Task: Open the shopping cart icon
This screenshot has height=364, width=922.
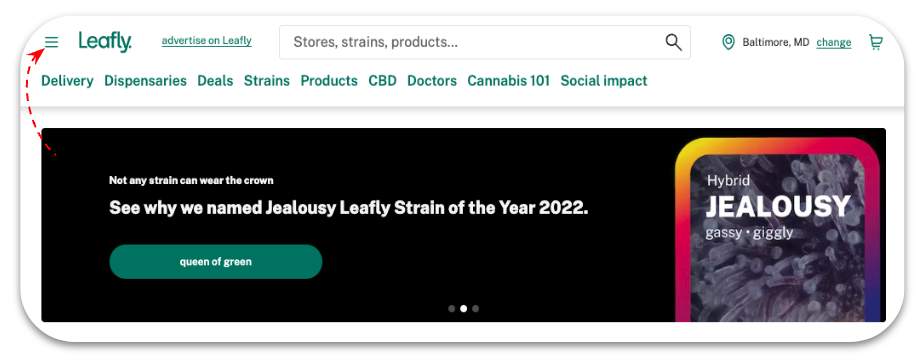Action: click(876, 42)
